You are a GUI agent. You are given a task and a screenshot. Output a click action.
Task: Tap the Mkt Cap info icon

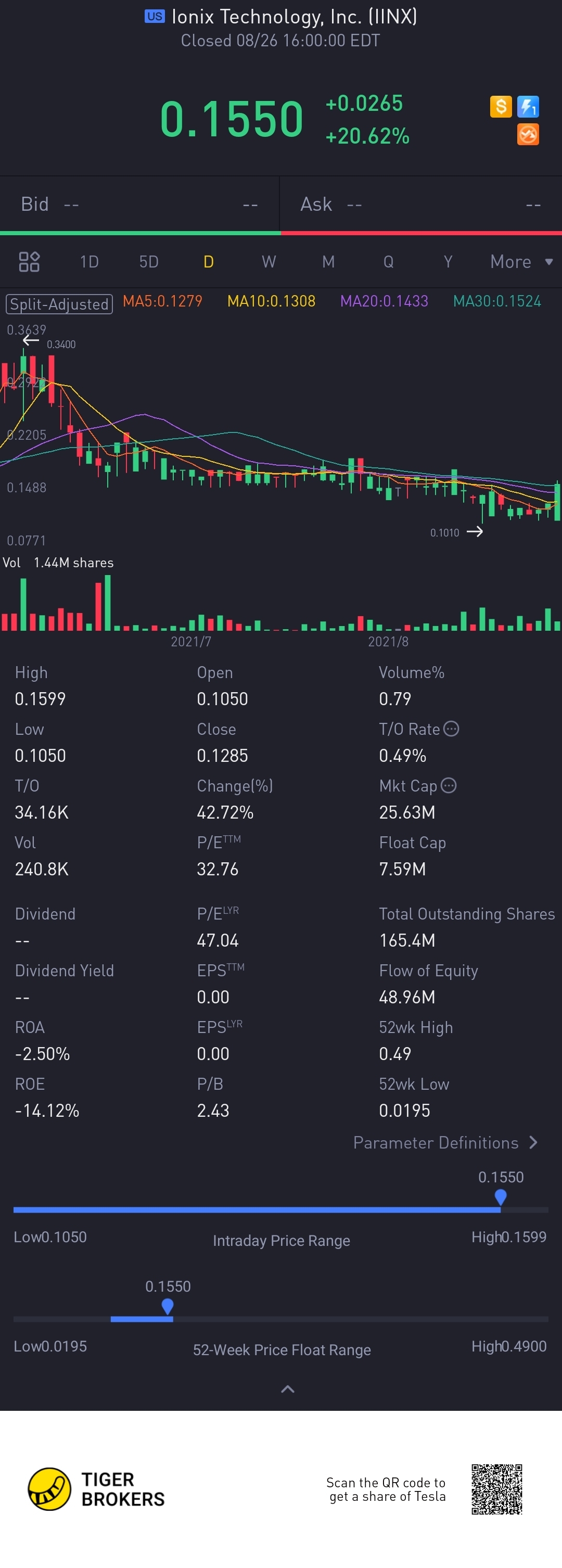pyautogui.click(x=449, y=785)
